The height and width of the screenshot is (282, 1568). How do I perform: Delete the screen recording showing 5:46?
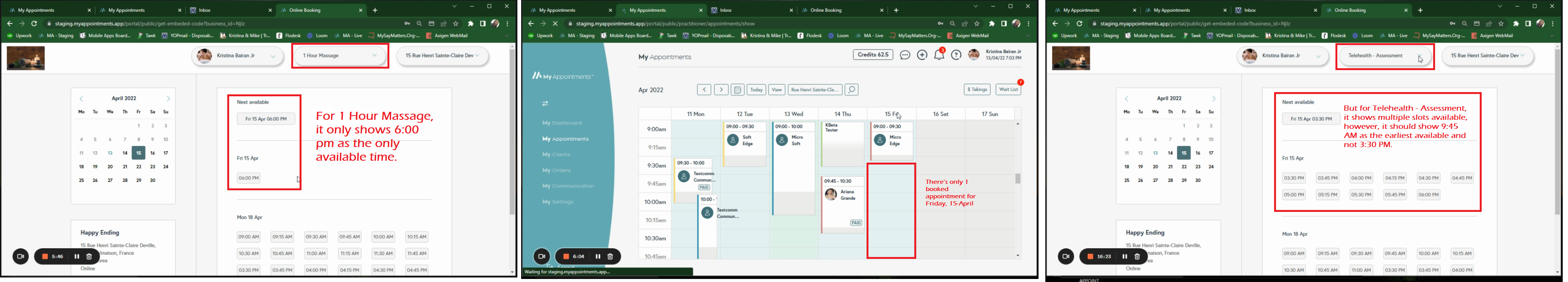[89, 257]
